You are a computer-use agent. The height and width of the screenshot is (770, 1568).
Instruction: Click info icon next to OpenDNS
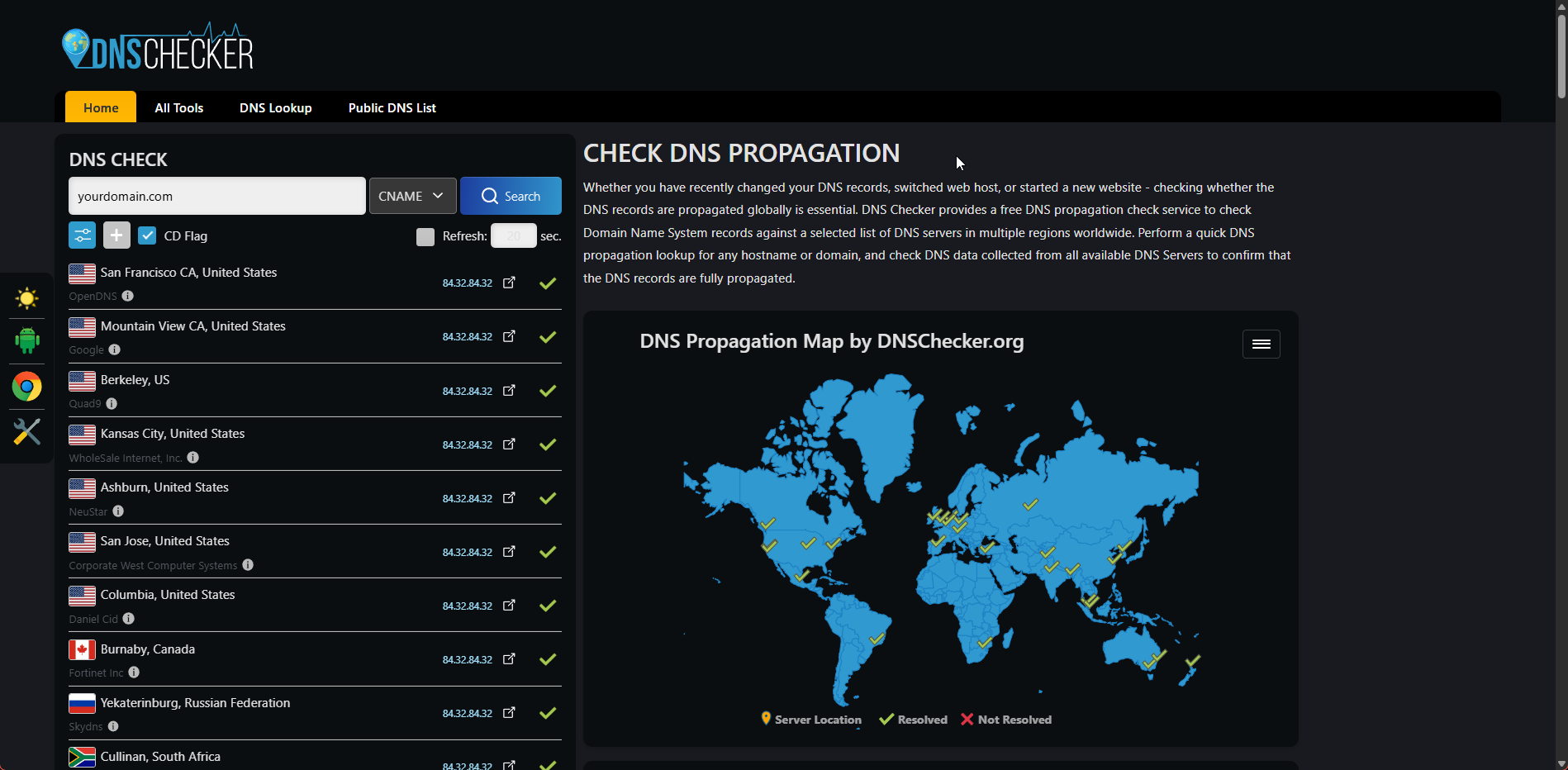(x=127, y=296)
